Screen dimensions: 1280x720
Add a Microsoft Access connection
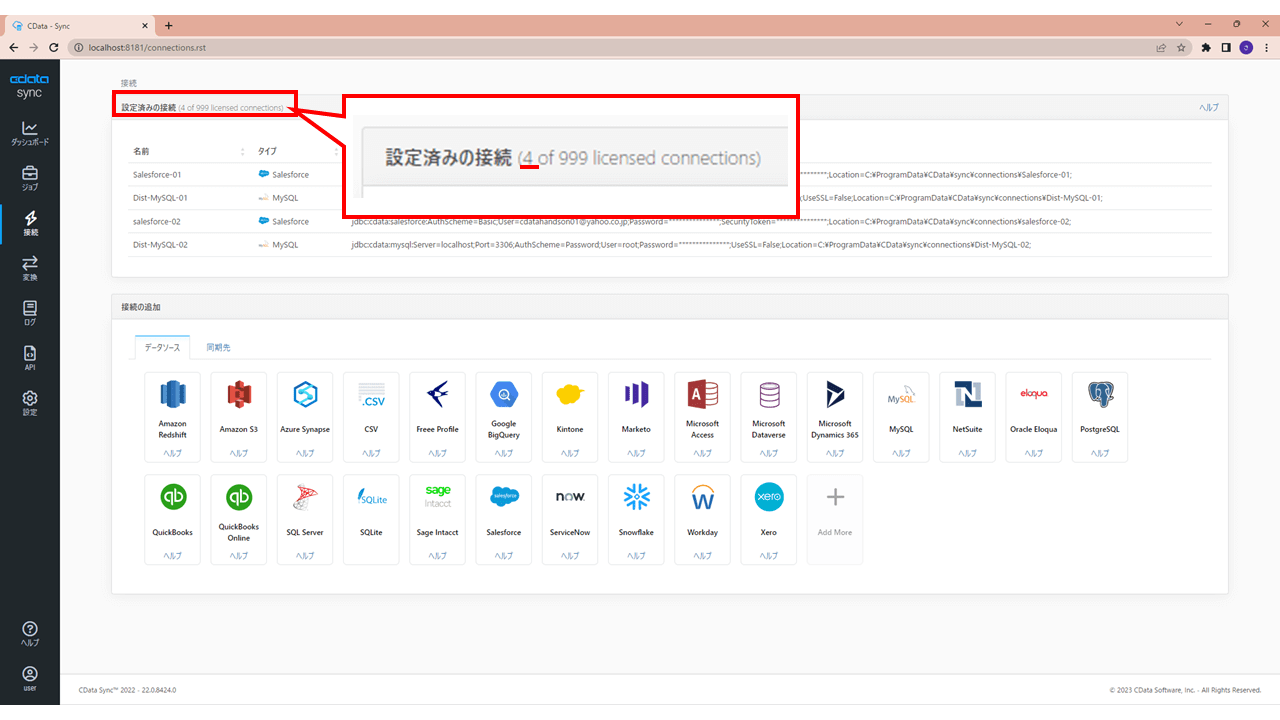coord(702,417)
